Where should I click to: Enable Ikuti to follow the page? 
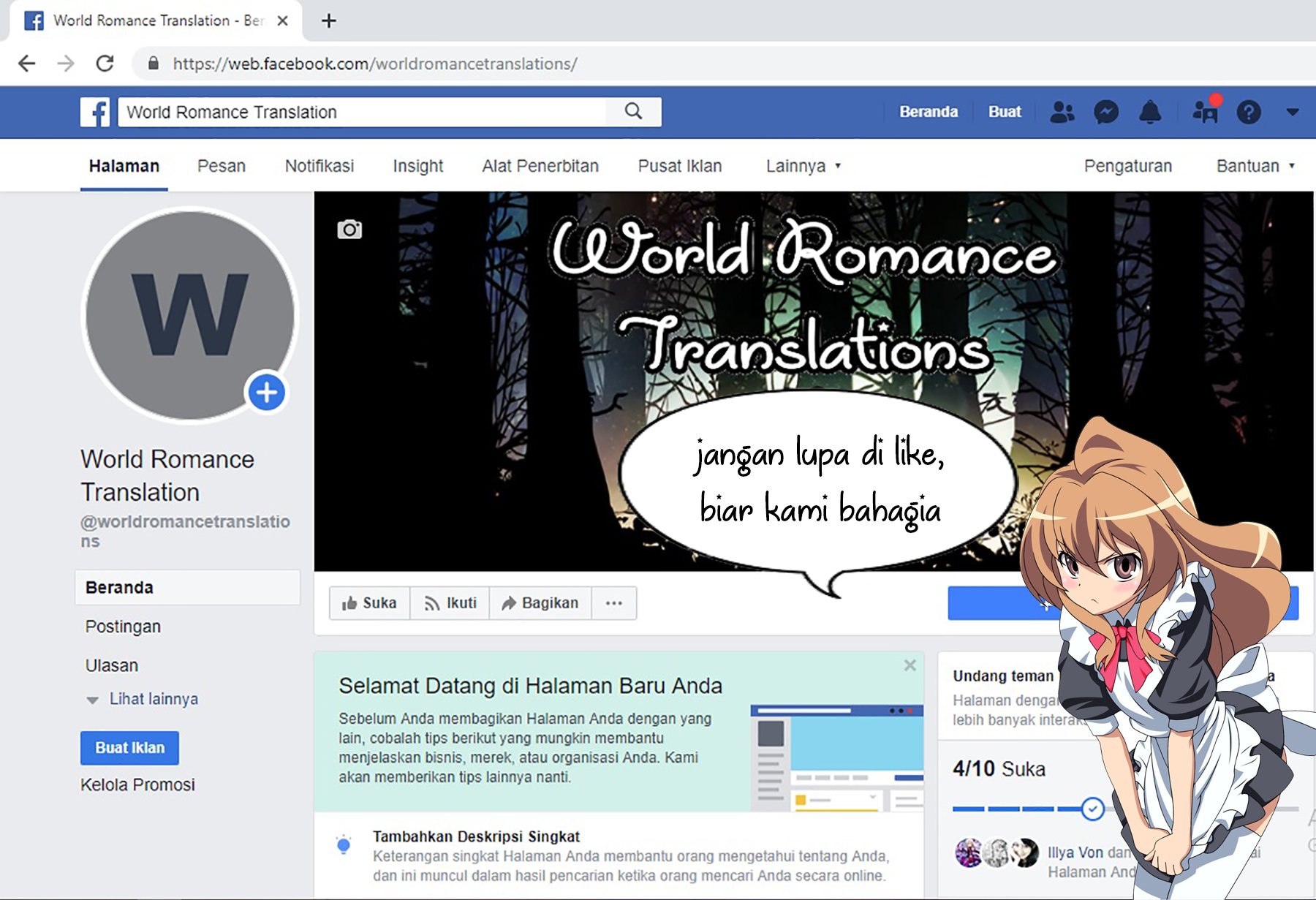coord(450,603)
